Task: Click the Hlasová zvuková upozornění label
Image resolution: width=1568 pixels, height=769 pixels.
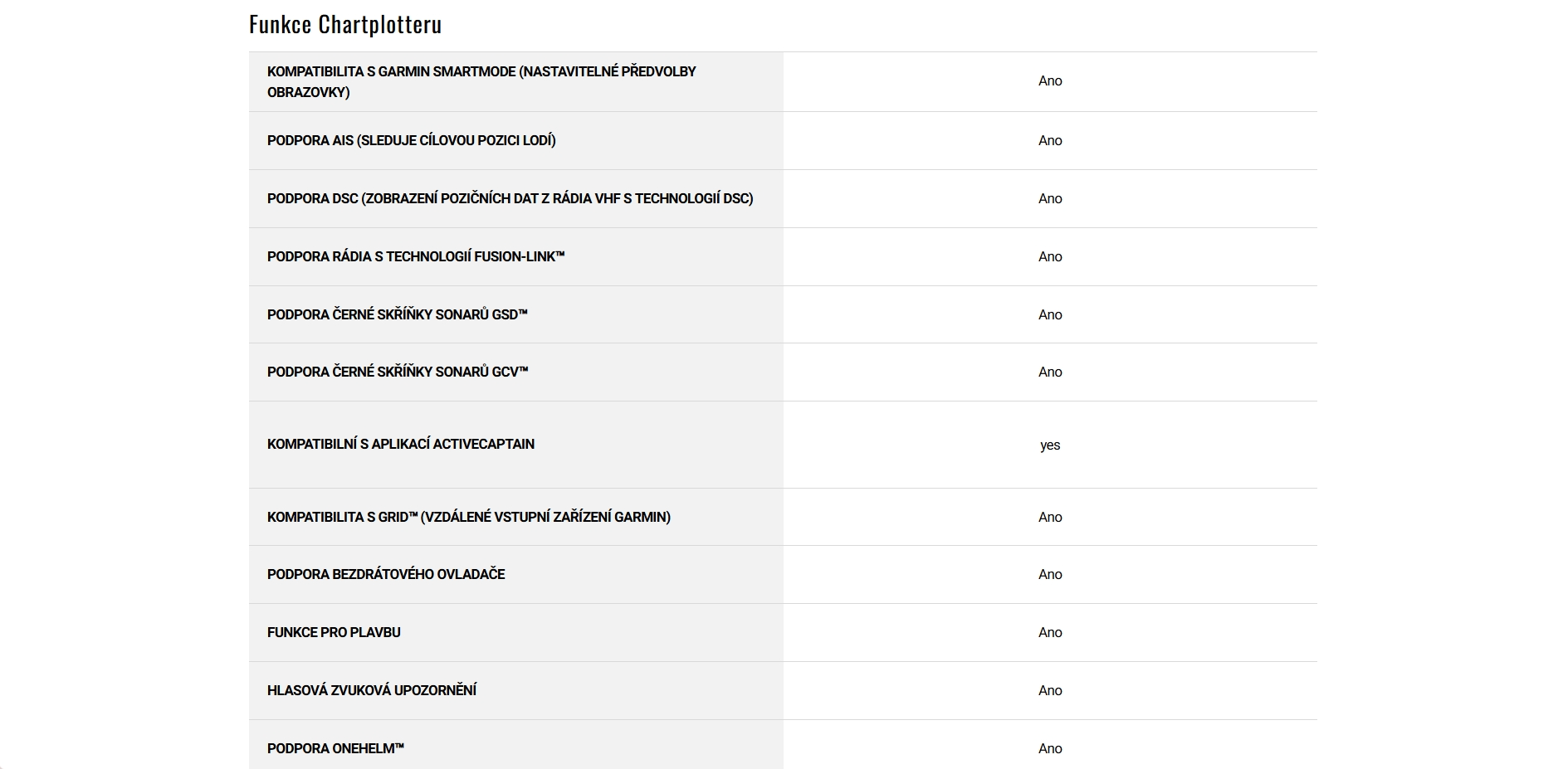Action: [372, 690]
